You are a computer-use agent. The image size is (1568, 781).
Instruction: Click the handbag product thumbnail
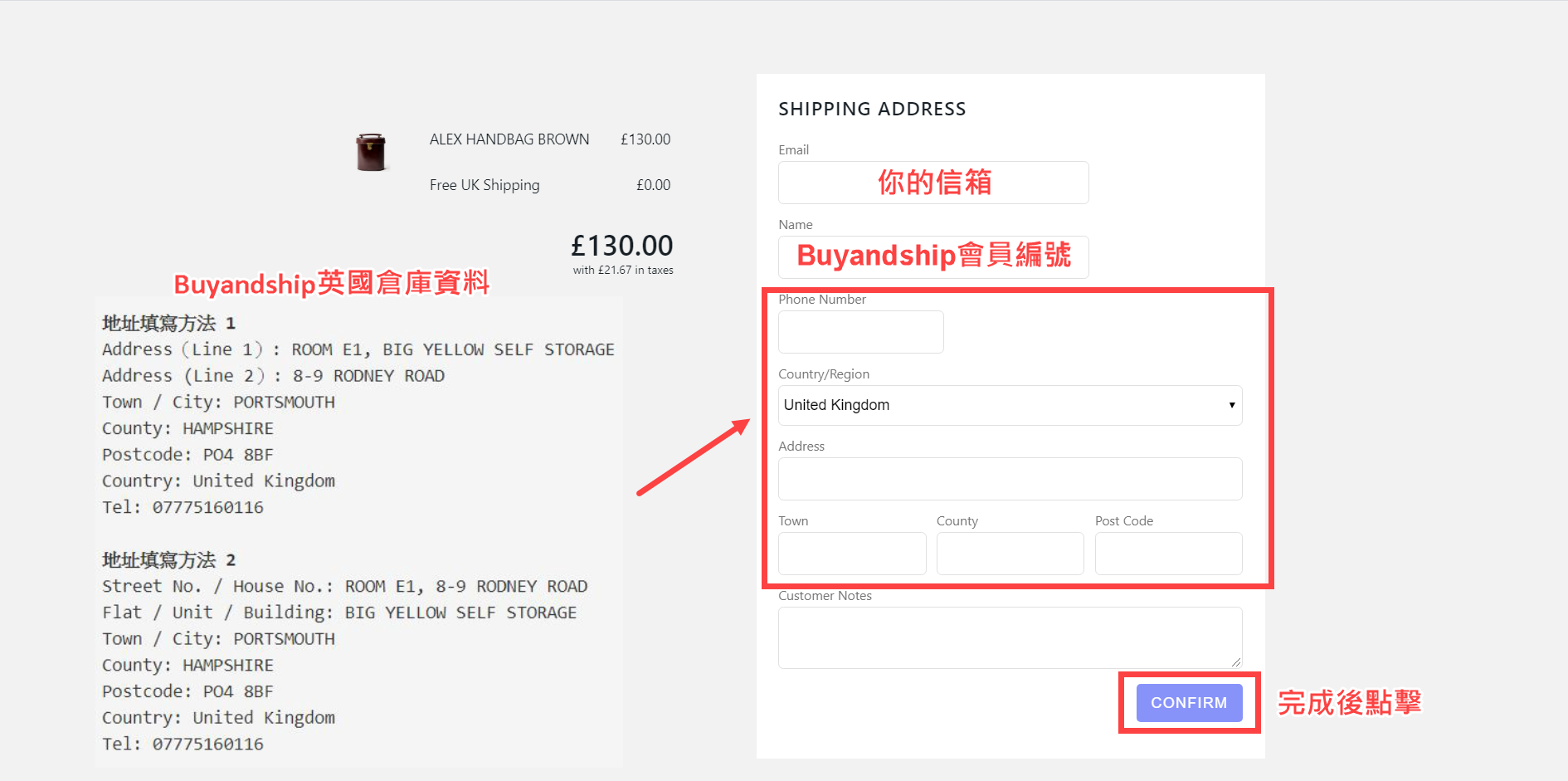(371, 152)
